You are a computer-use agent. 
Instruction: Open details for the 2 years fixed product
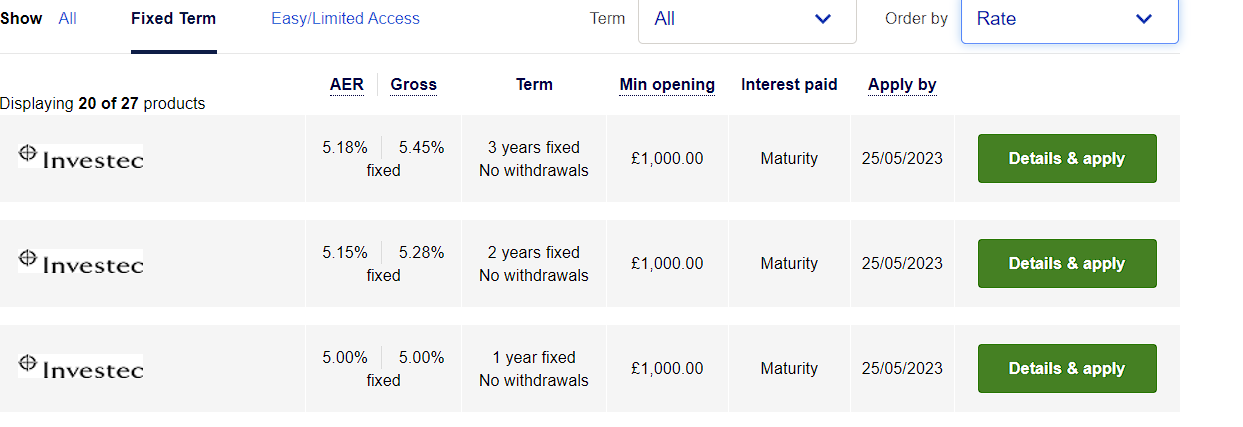(x=1067, y=263)
